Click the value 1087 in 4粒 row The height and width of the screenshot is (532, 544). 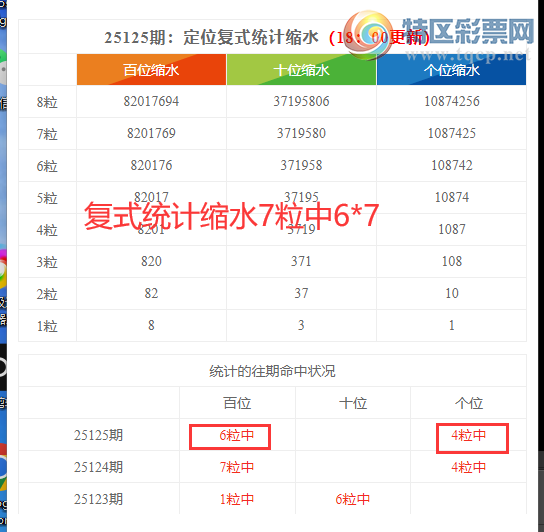coord(452,229)
